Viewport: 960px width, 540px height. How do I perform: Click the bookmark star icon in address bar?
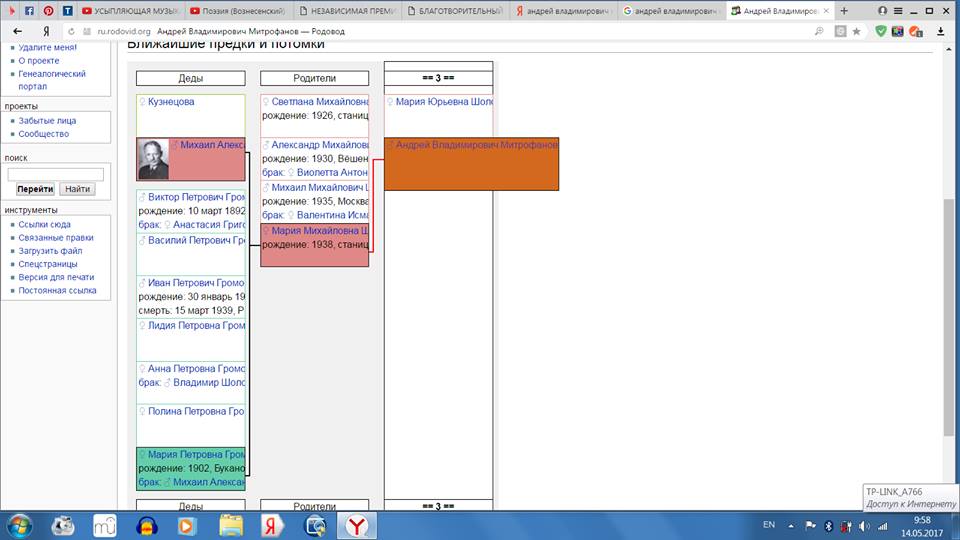click(x=856, y=31)
